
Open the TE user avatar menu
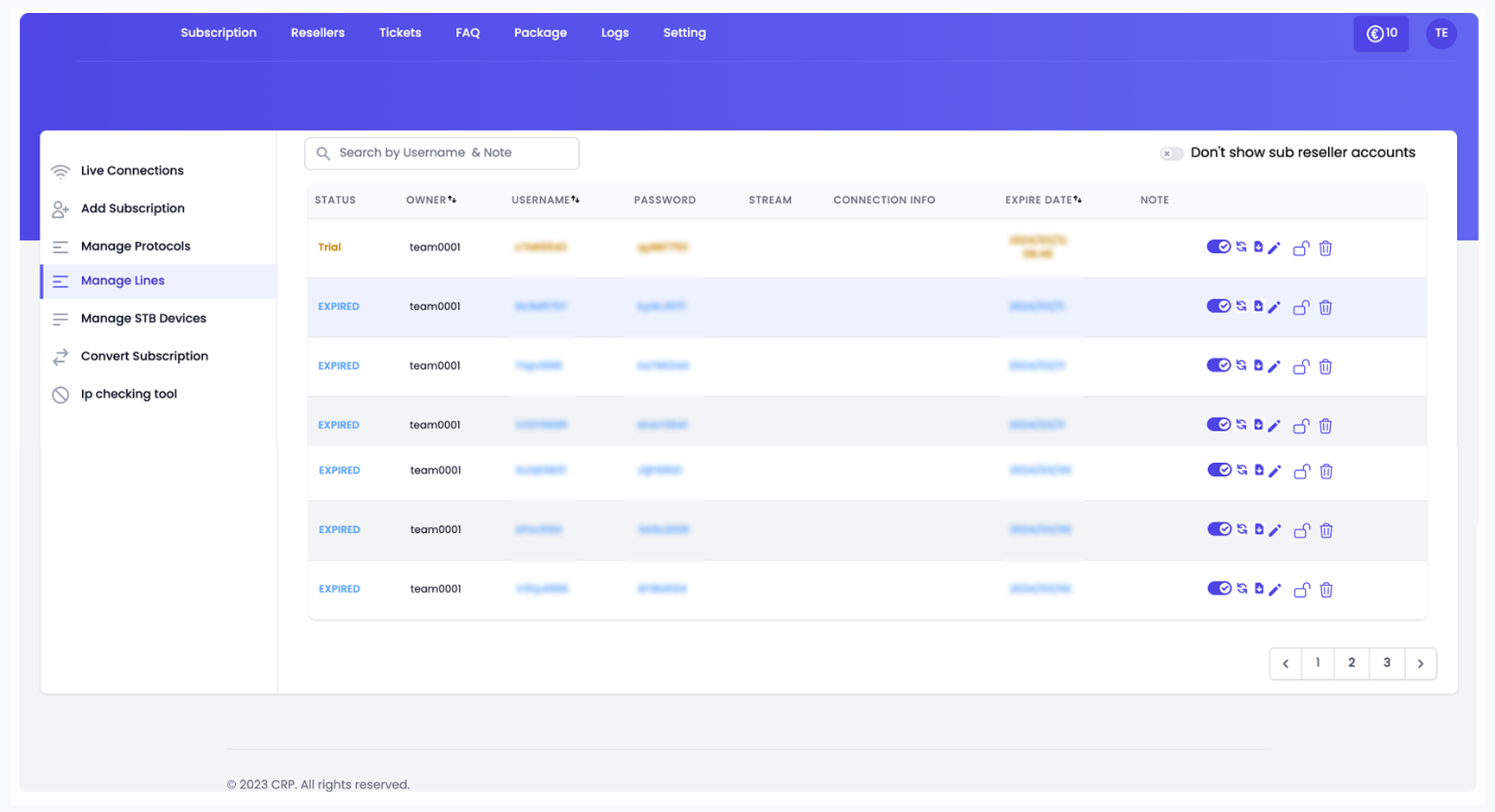click(x=1441, y=34)
